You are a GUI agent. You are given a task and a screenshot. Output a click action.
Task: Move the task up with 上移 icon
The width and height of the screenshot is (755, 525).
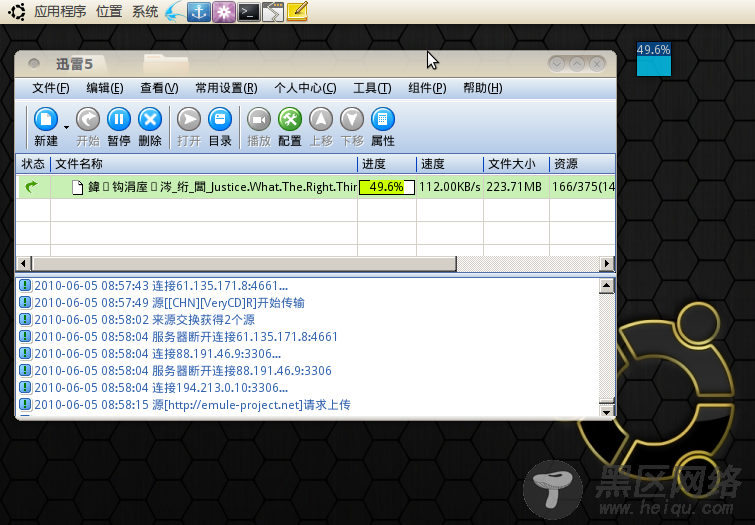tap(321, 119)
